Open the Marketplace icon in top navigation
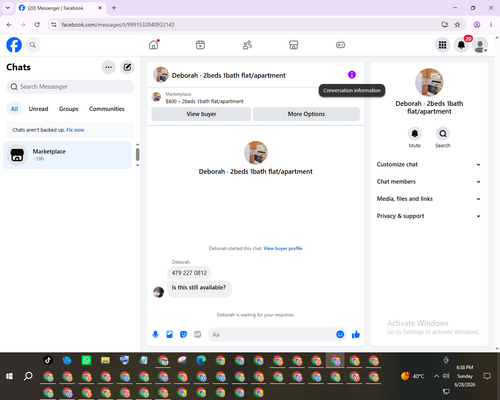This screenshot has height=400, width=500. coord(294,45)
